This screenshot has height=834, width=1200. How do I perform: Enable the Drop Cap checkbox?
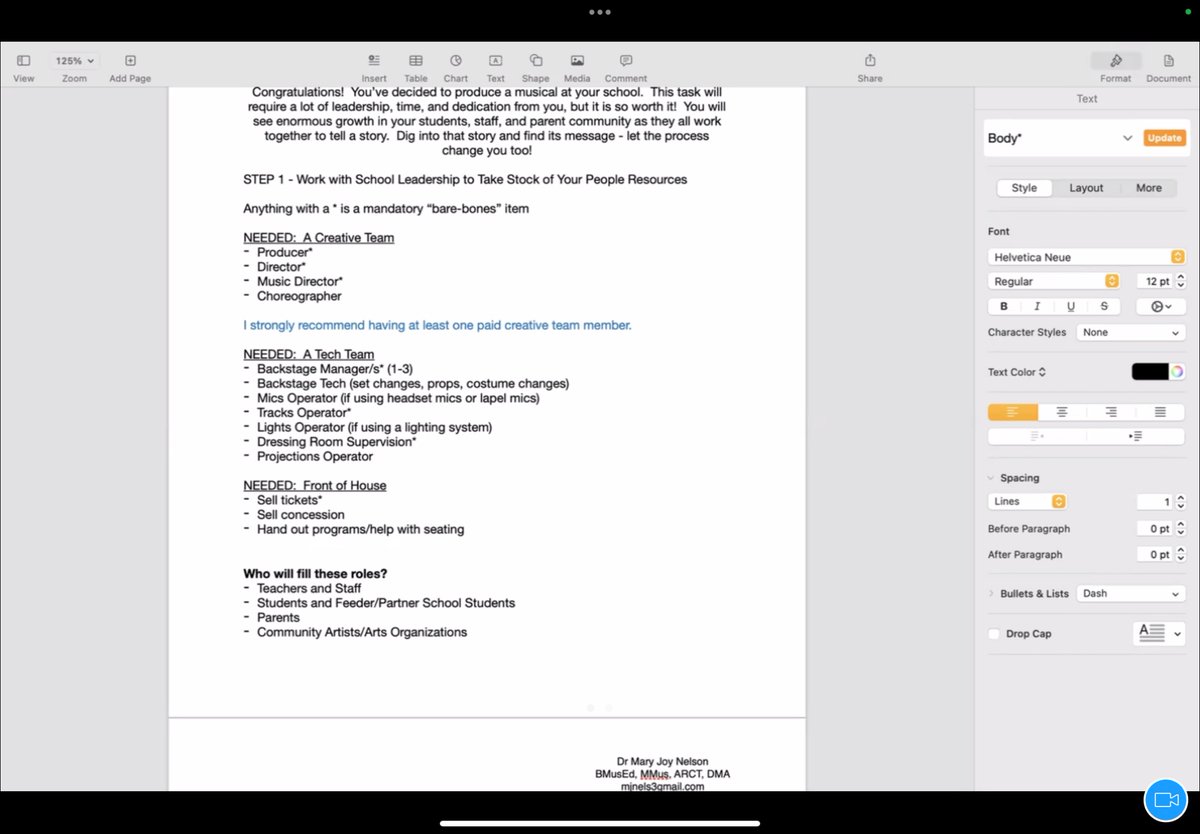tap(993, 634)
